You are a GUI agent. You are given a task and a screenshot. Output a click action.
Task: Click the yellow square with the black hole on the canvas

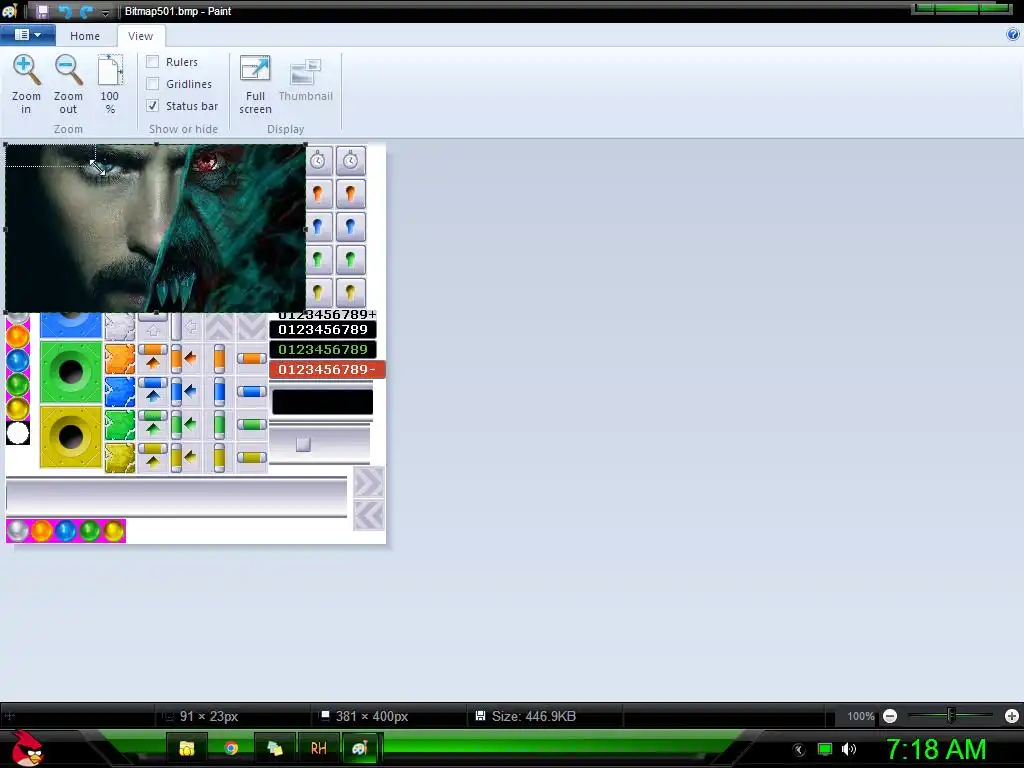pyautogui.click(x=71, y=438)
